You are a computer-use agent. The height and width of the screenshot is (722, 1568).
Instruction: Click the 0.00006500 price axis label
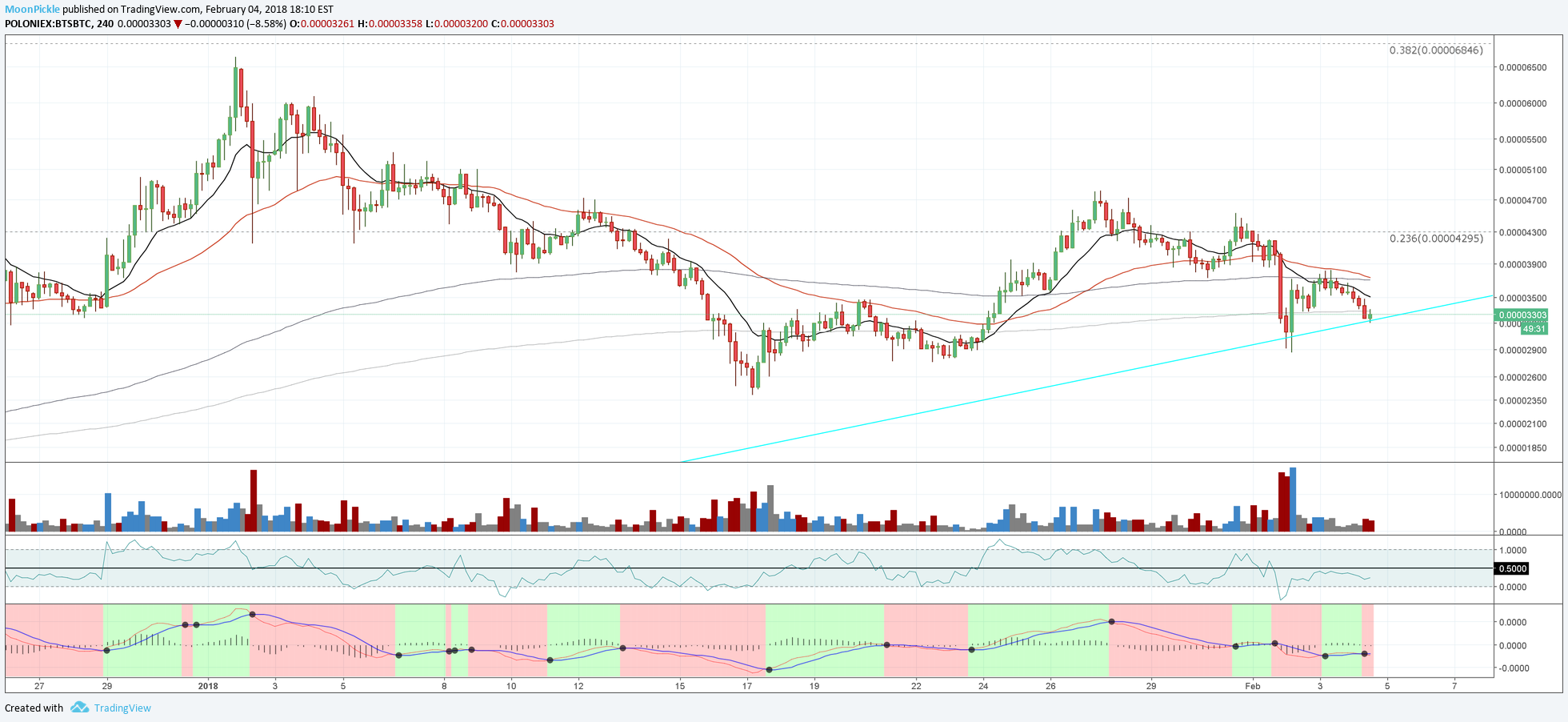point(1522,68)
